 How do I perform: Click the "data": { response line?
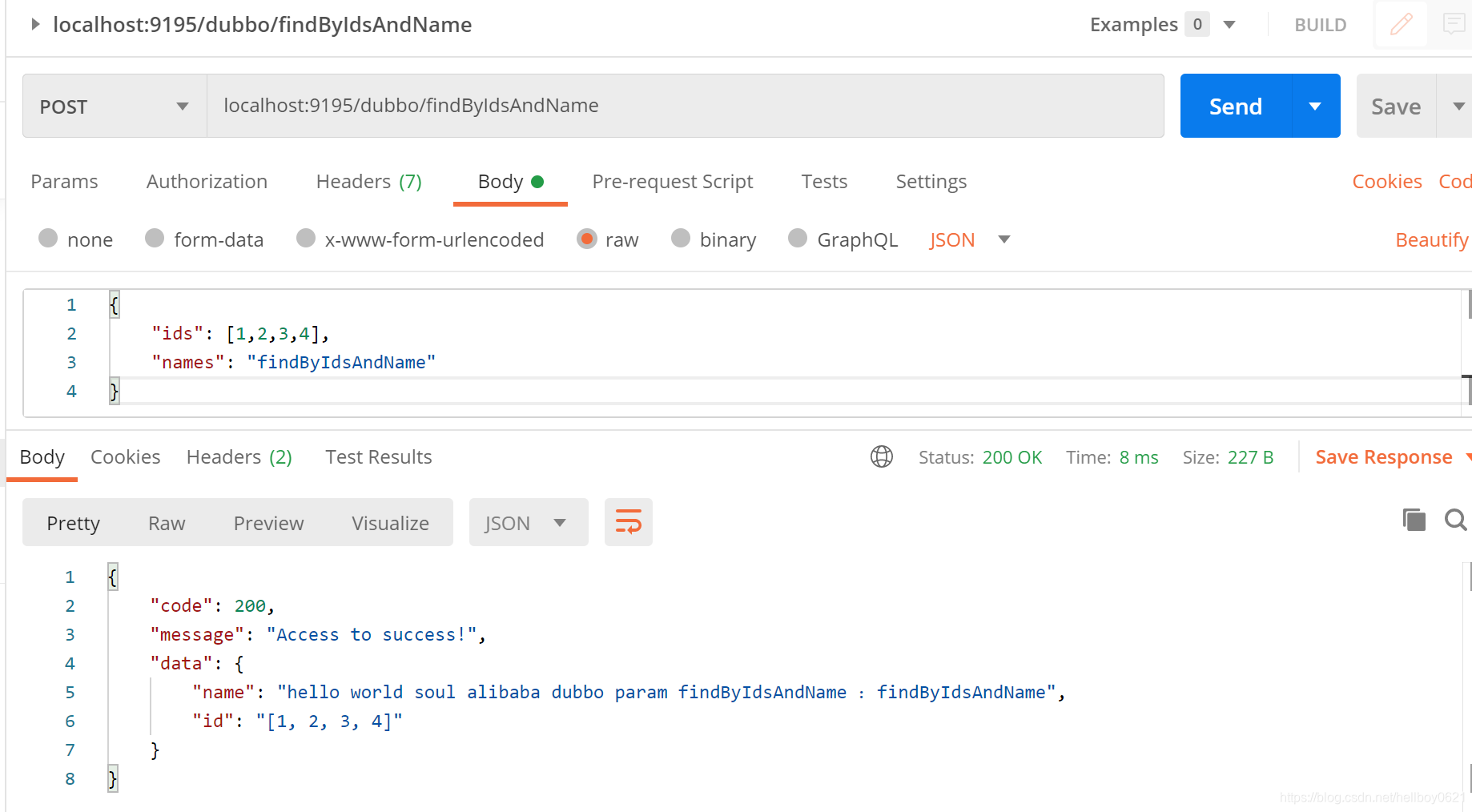pyautogui.click(x=197, y=663)
